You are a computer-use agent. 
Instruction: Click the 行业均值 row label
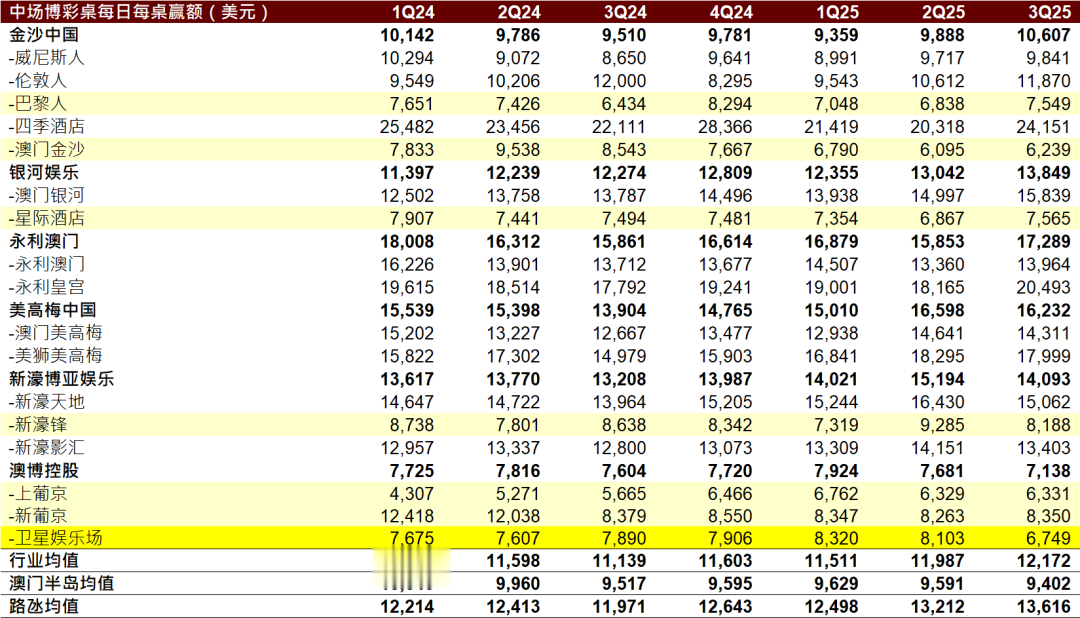click(44, 561)
